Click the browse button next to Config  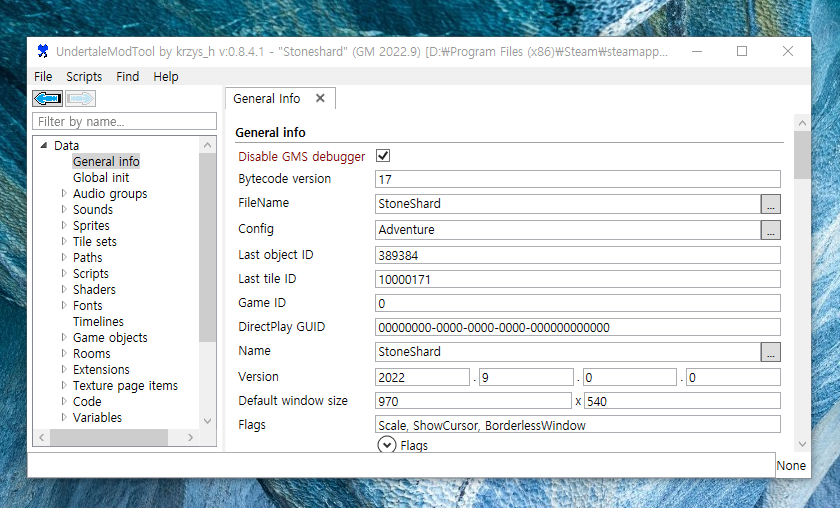770,230
